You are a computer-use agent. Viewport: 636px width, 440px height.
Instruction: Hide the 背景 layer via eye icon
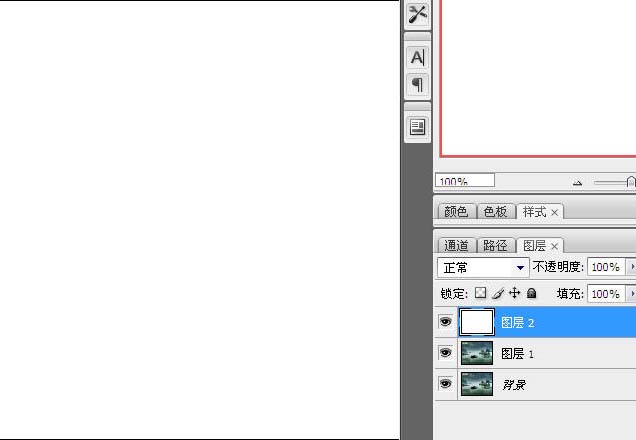pos(445,384)
